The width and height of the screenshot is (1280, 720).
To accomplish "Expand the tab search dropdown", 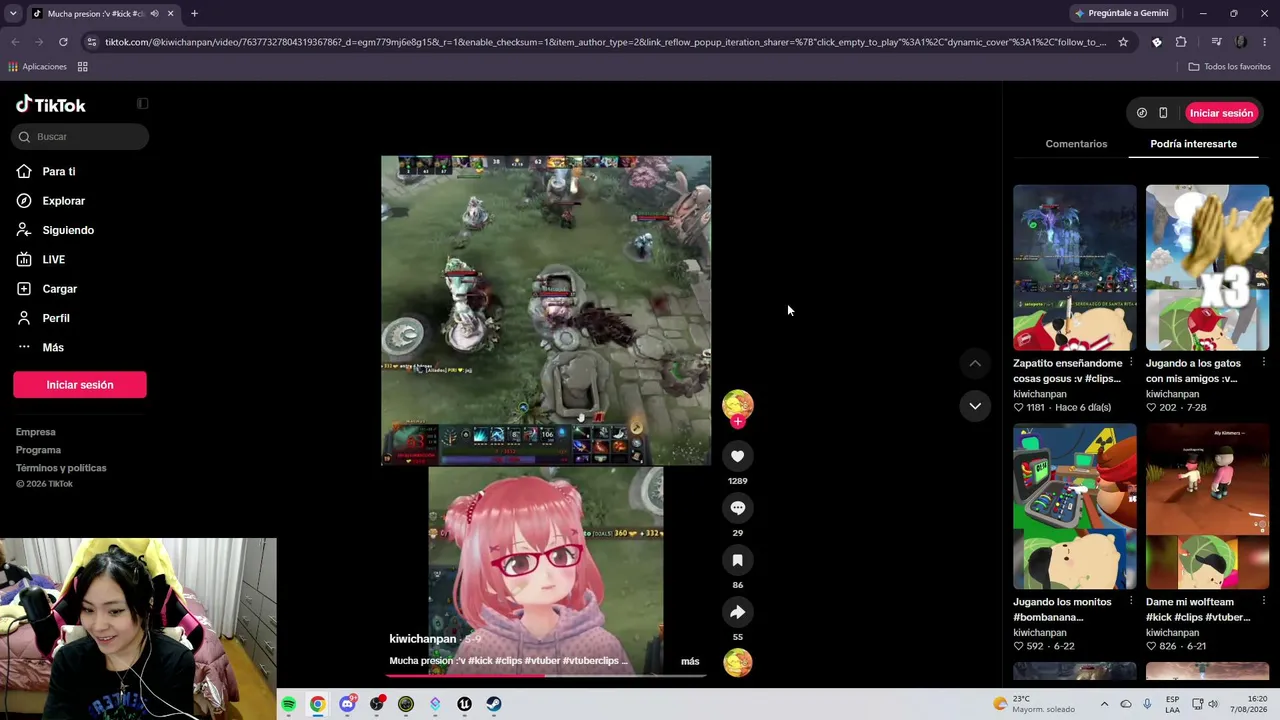I will click(13, 14).
